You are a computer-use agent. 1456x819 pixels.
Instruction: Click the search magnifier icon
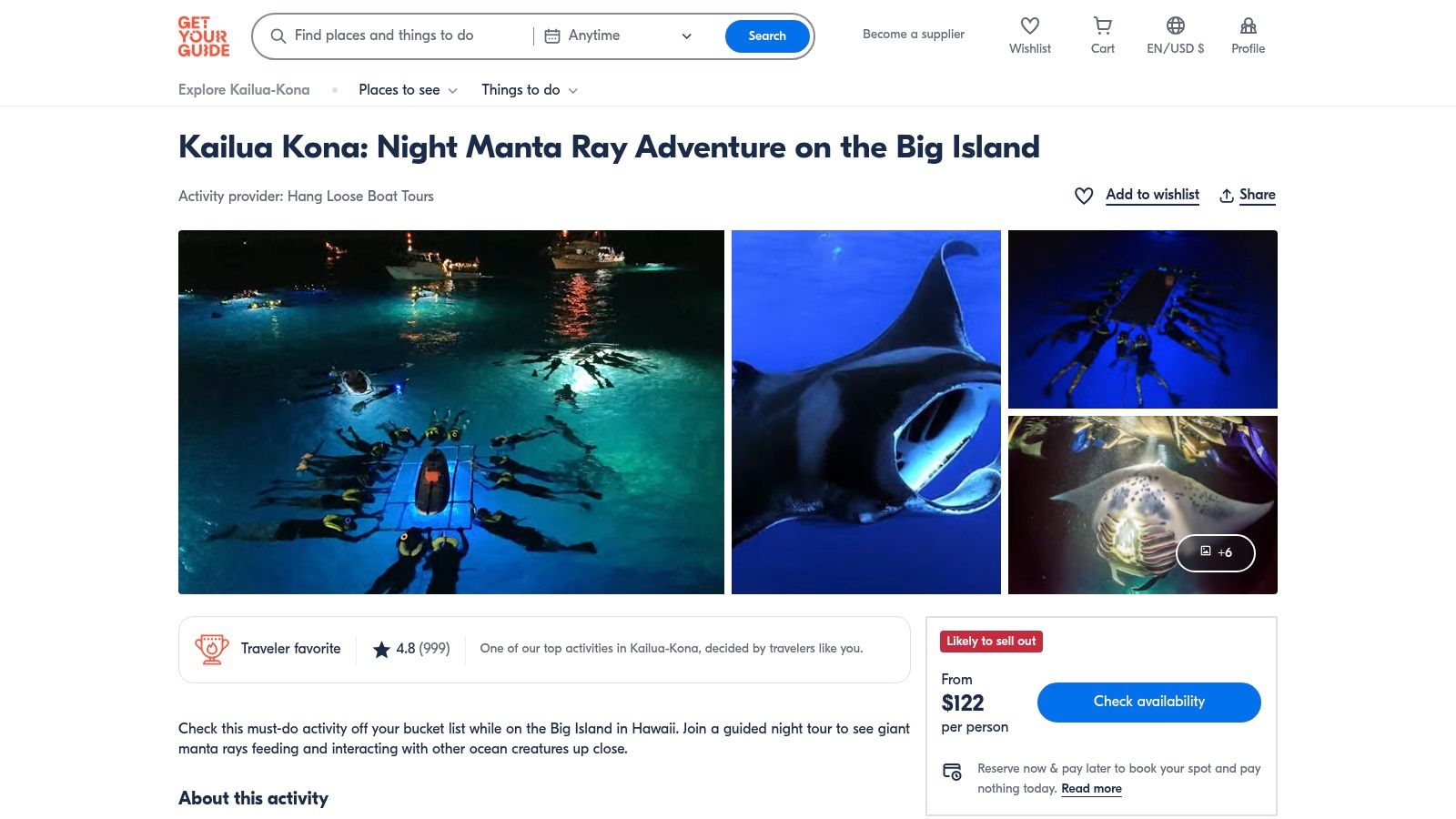[x=278, y=36]
